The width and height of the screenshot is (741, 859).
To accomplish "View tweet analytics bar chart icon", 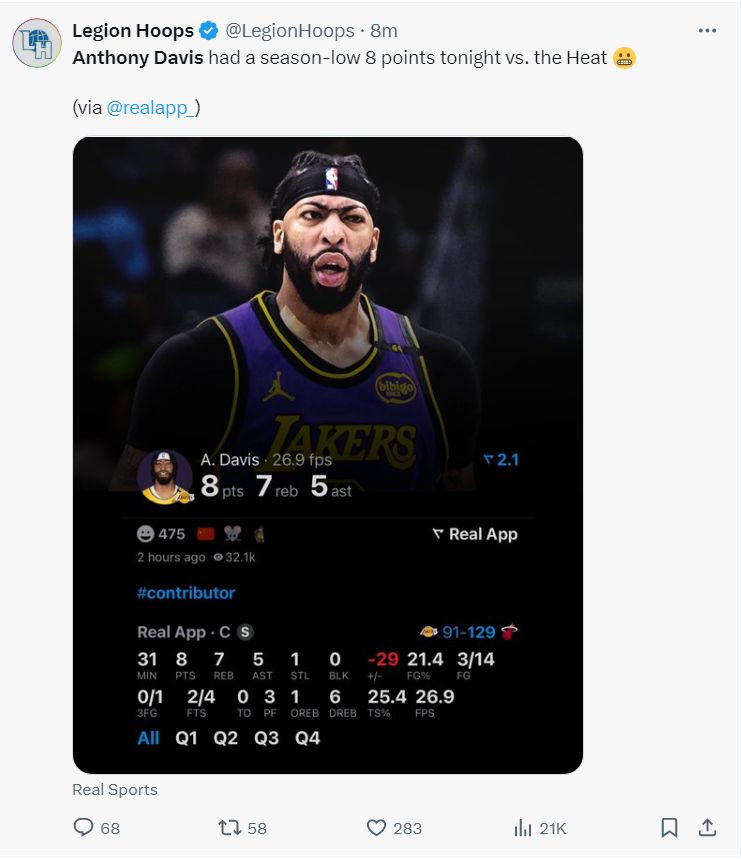I will click(x=522, y=828).
